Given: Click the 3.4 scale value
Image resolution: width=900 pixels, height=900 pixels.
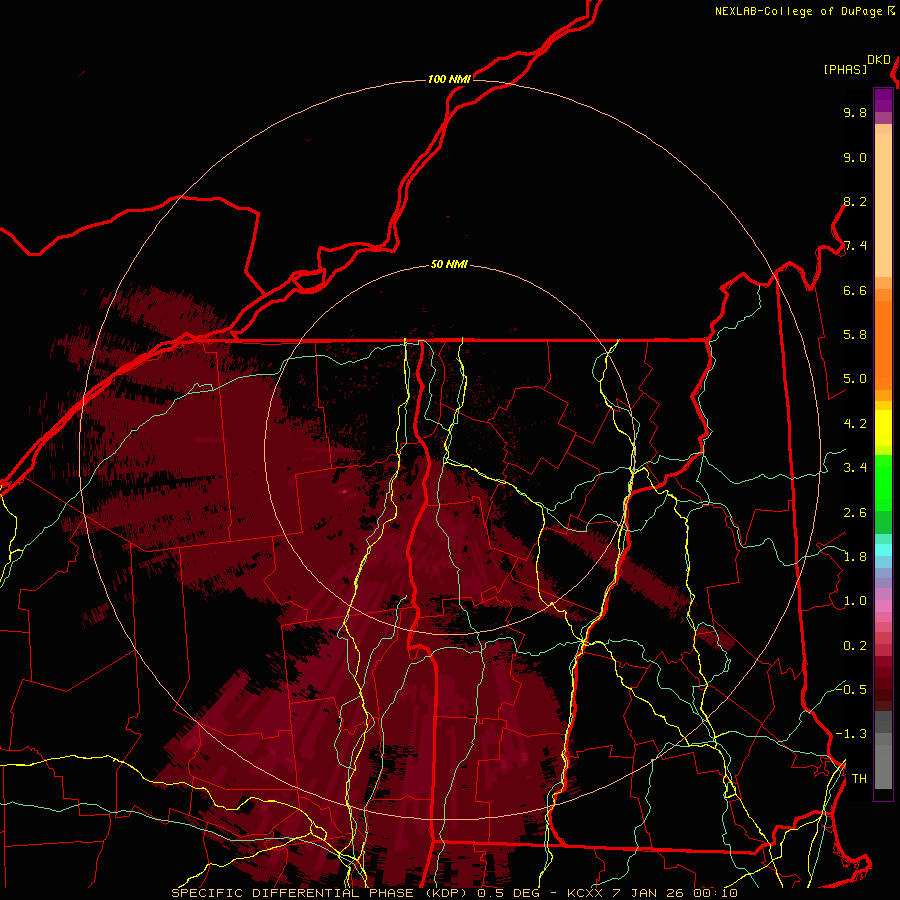Looking at the screenshot, I should pyautogui.click(x=855, y=468).
